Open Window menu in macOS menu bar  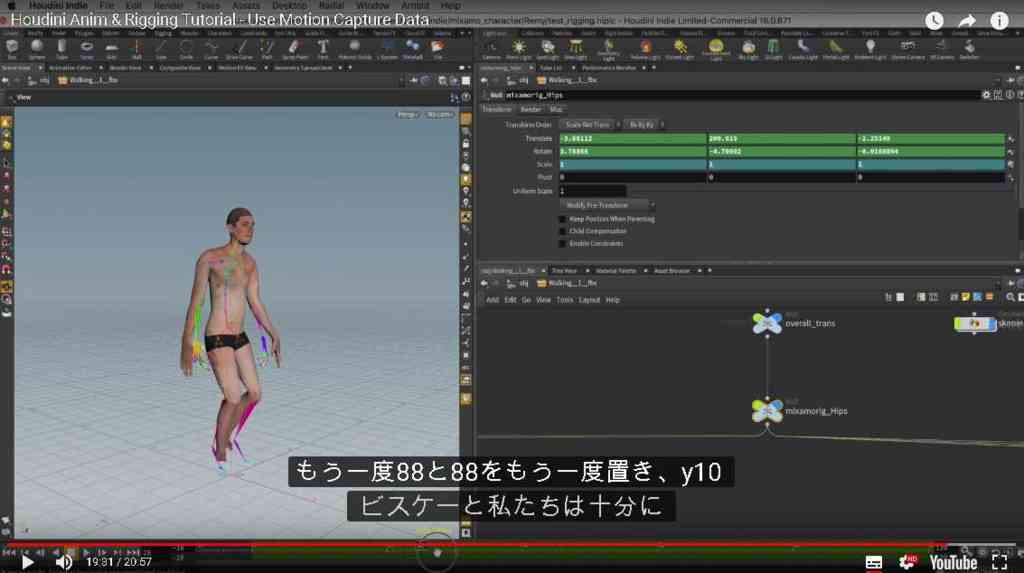point(372,5)
